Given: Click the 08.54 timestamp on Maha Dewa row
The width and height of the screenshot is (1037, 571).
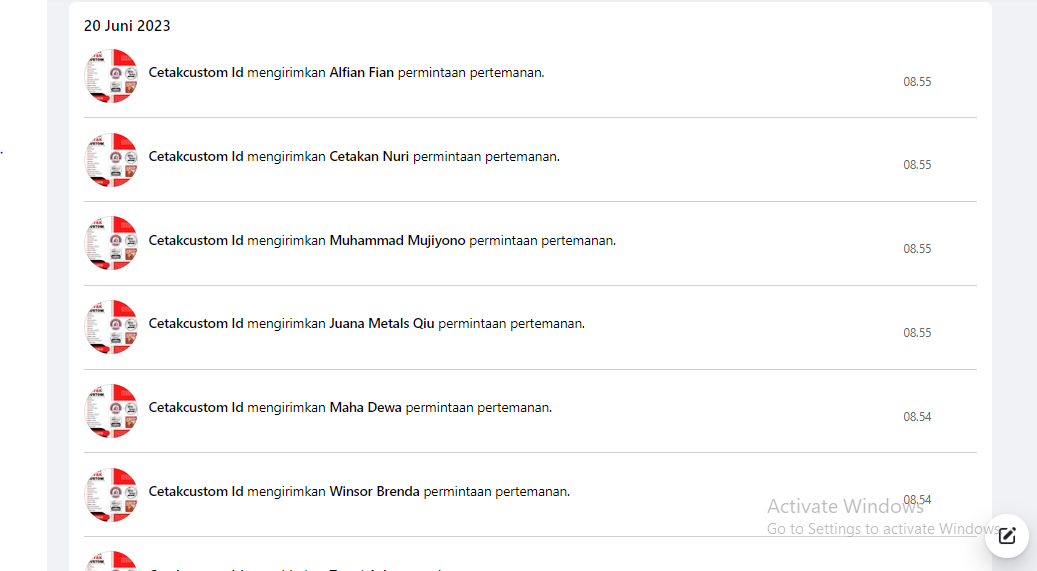Looking at the screenshot, I should [x=917, y=417].
